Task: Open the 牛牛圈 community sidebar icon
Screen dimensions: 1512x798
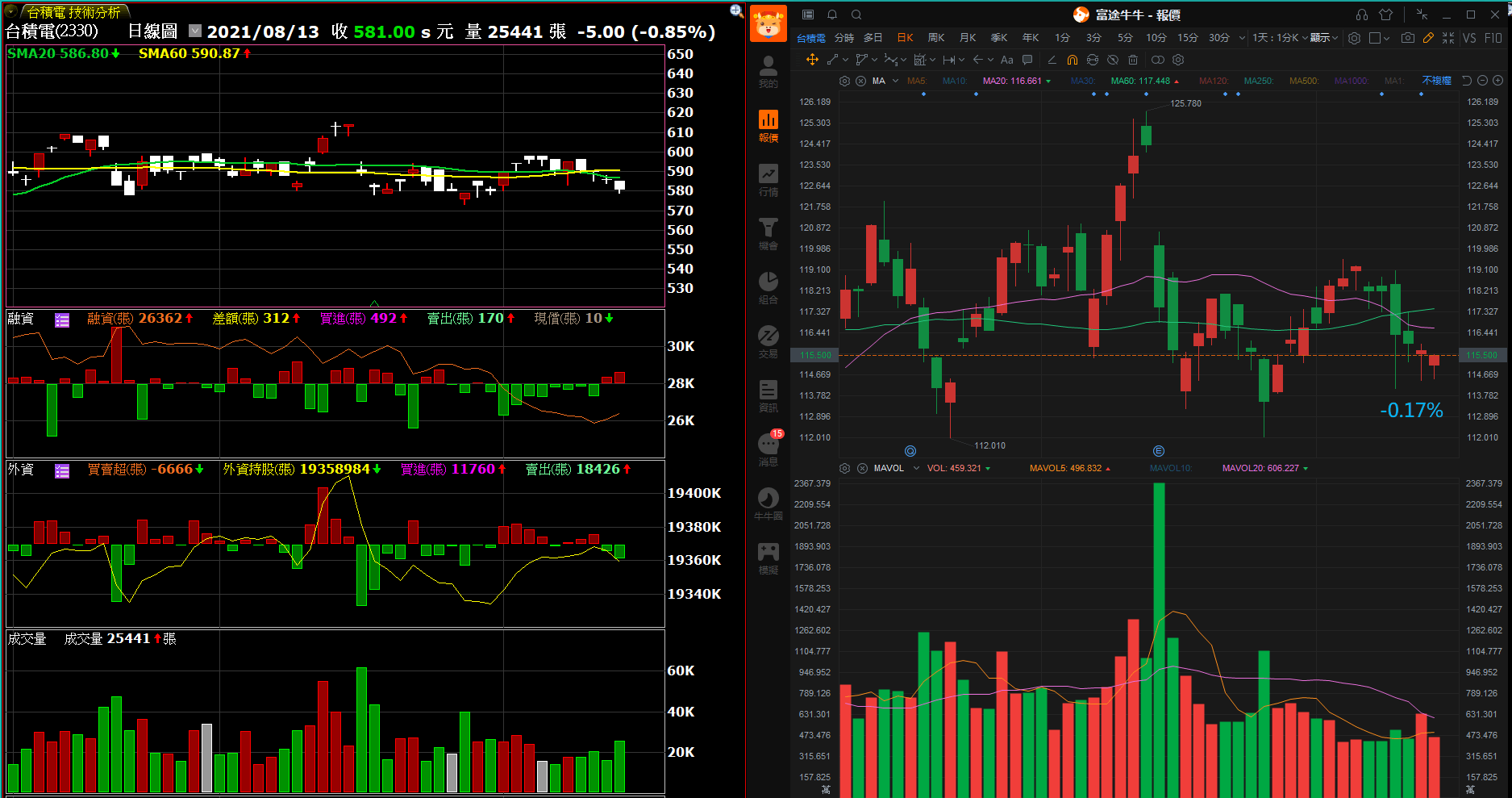Action: [768, 503]
